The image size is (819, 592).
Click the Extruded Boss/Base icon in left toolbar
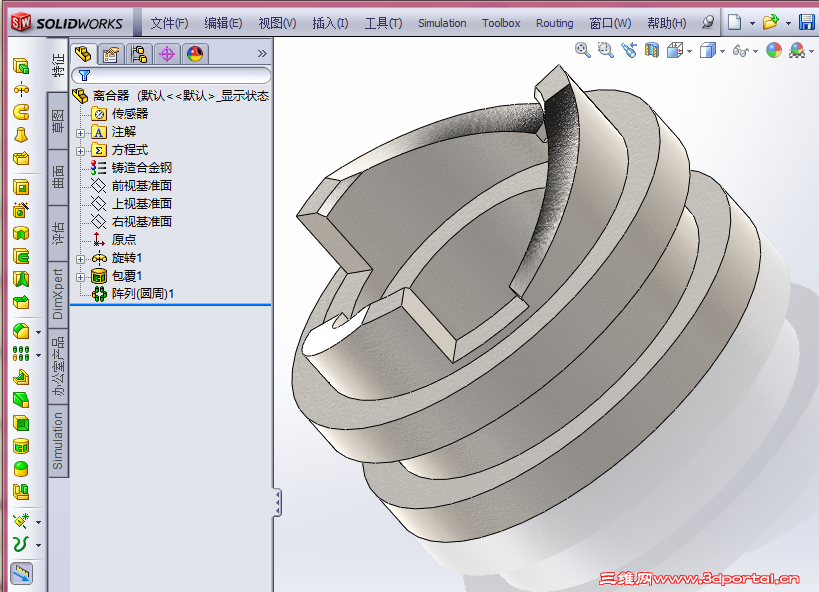[21, 66]
